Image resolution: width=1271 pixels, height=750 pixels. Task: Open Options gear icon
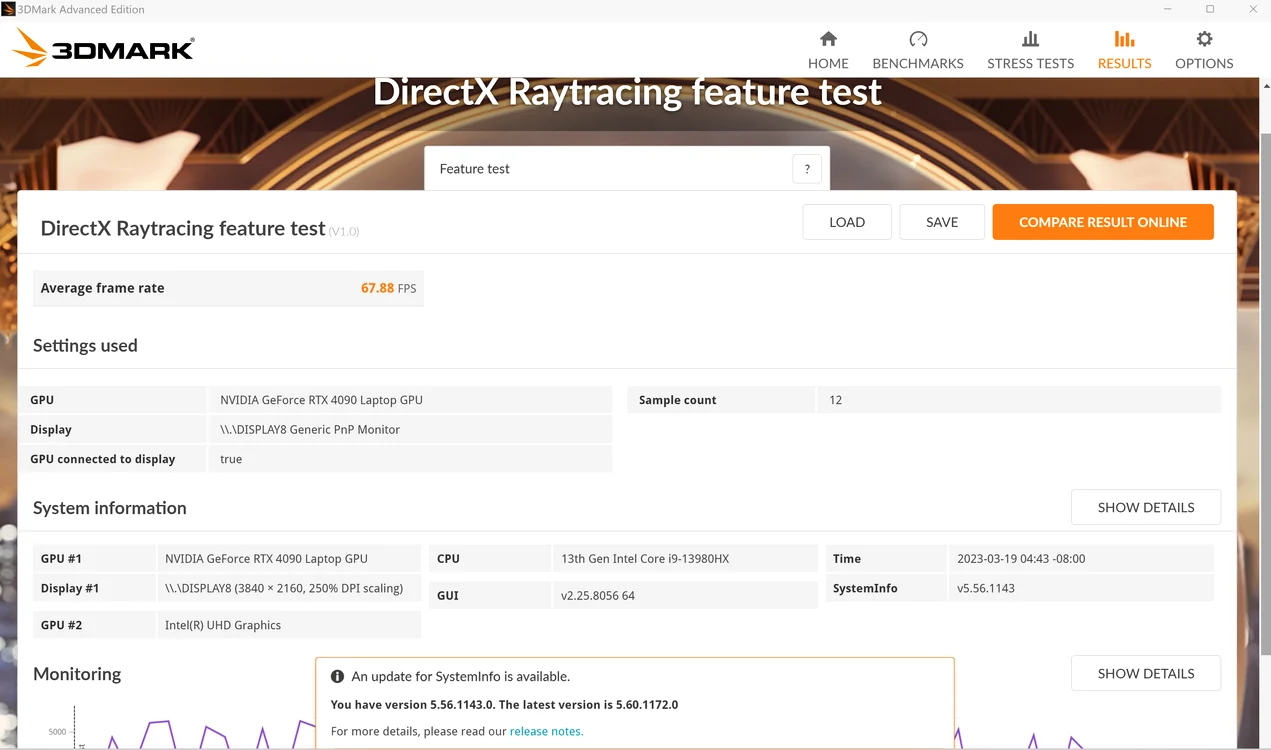click(1204, 39)
